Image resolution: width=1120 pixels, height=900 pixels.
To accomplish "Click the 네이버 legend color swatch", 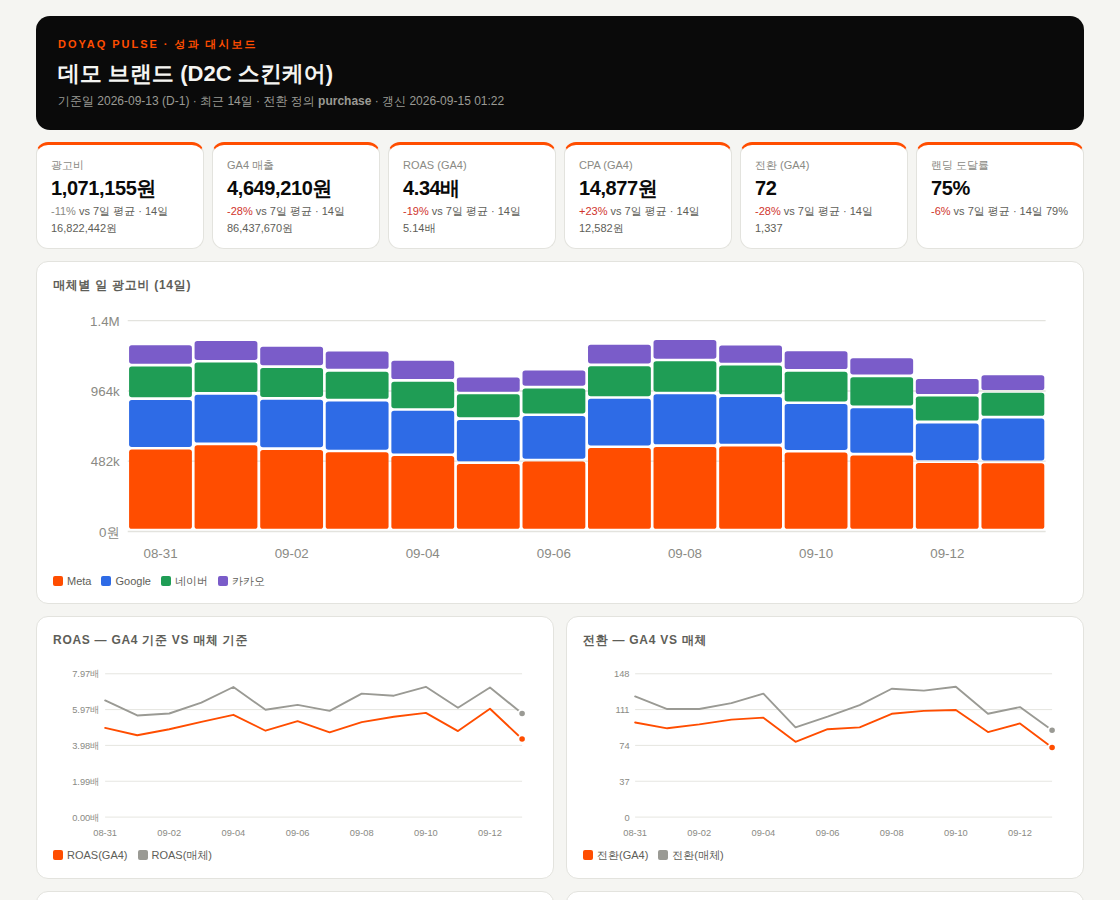I will pos(166,581).
